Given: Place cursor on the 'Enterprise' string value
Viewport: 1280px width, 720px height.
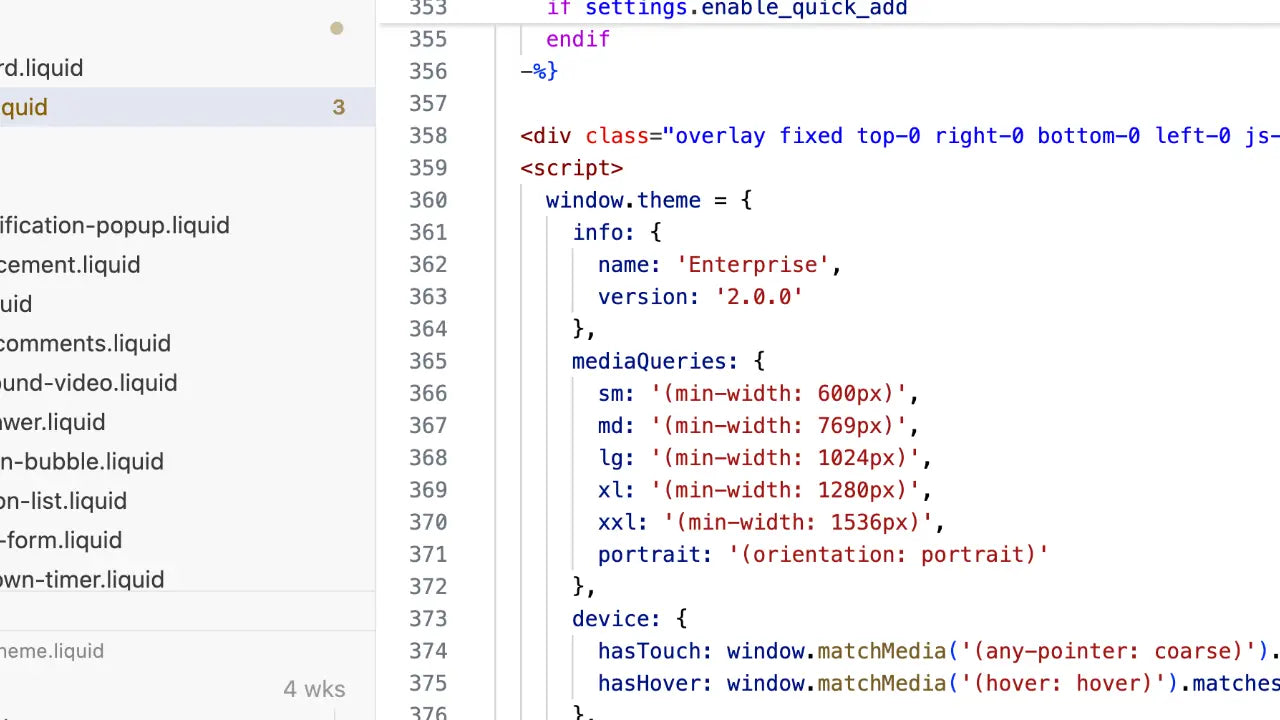Looking at the screenshot, I should click(x=753, y=265).
